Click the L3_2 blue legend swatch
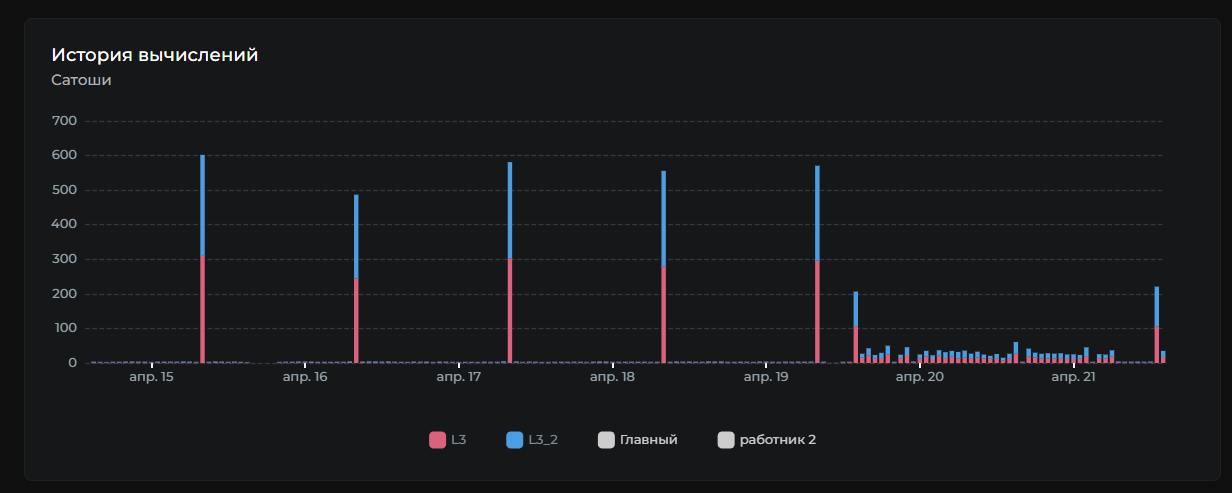The height and width of the screenshot is (493, 1232). (x=515, y=439)
